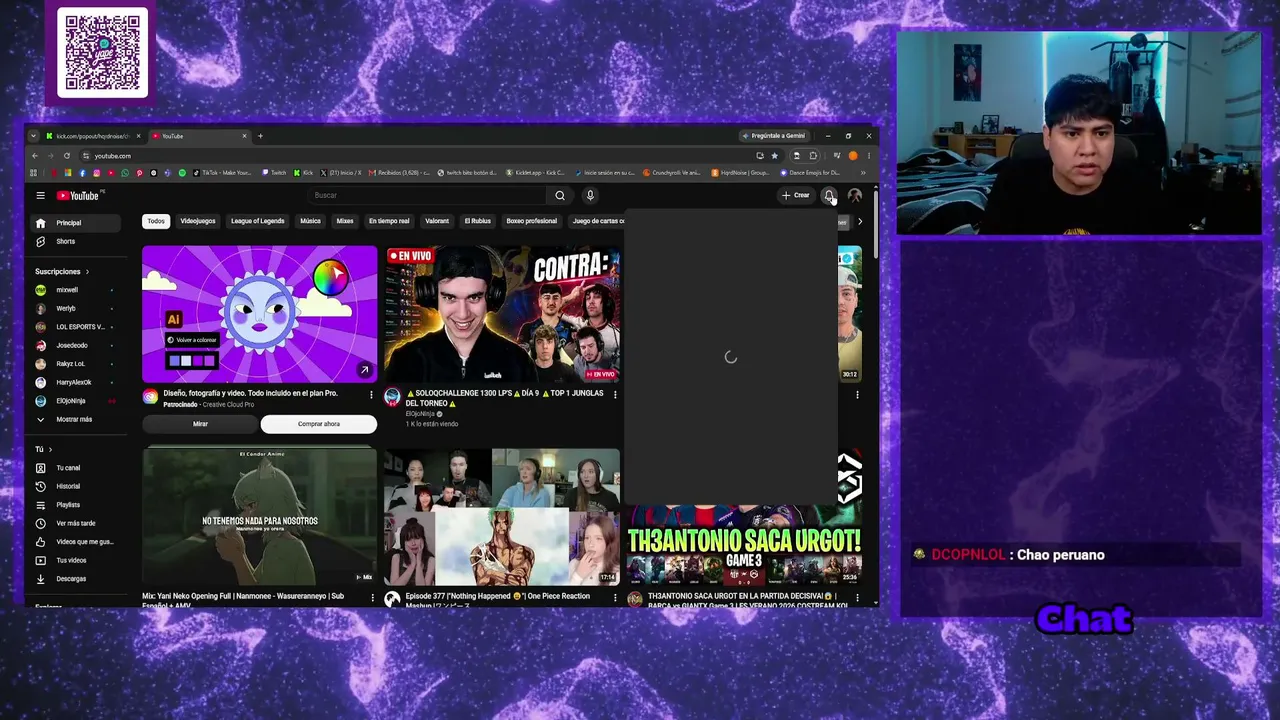Open the One Piece Reaction Mashup thumbnail
Screen dimensions: 1280x720
(x=502, y=517)
